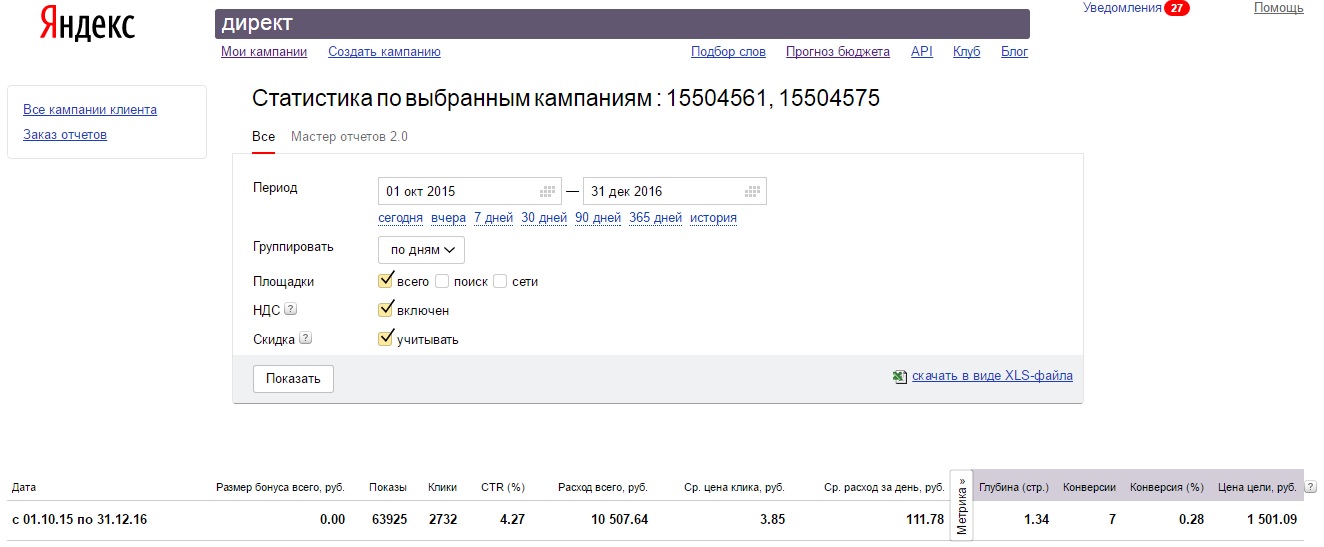Click the Показать button
Viewport: 1324px width, 547px height.
click(293, 379)
